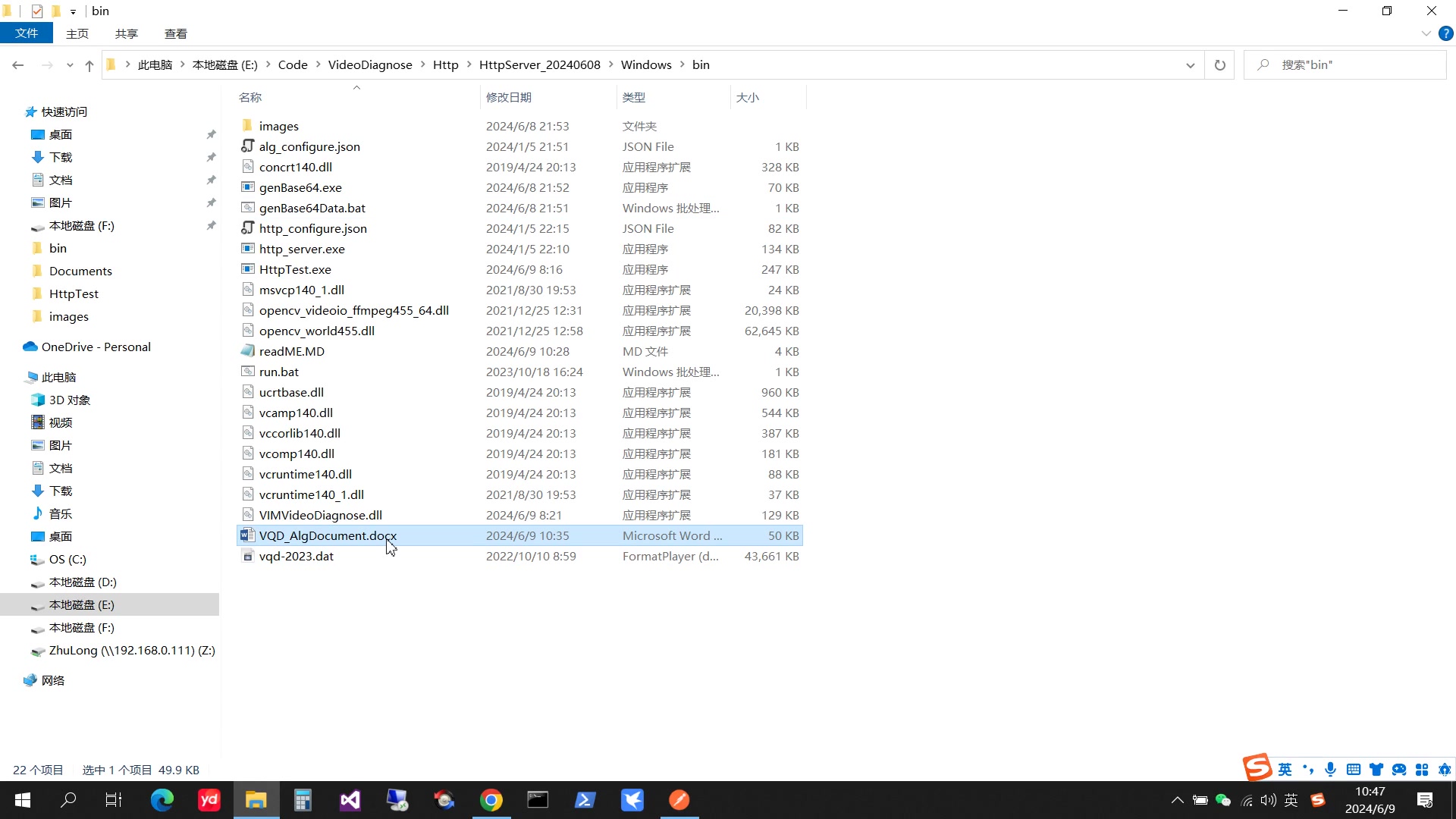Expand the ribbon chevron
1456x819 pixels.
pos(1426,33)
